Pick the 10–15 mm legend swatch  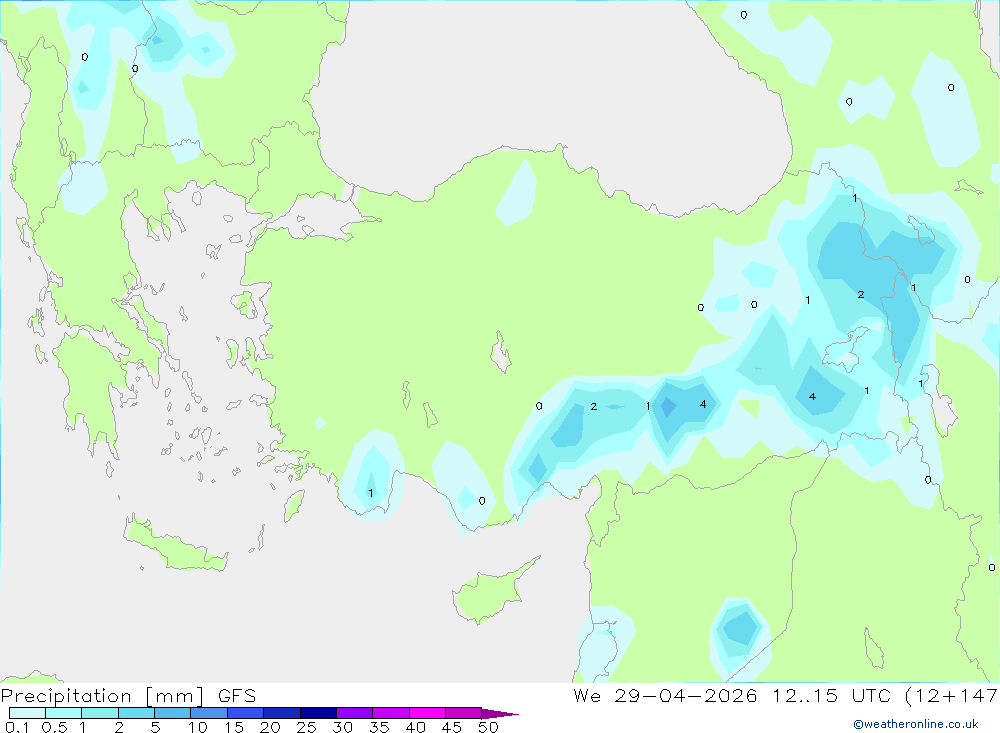(209, 713)
